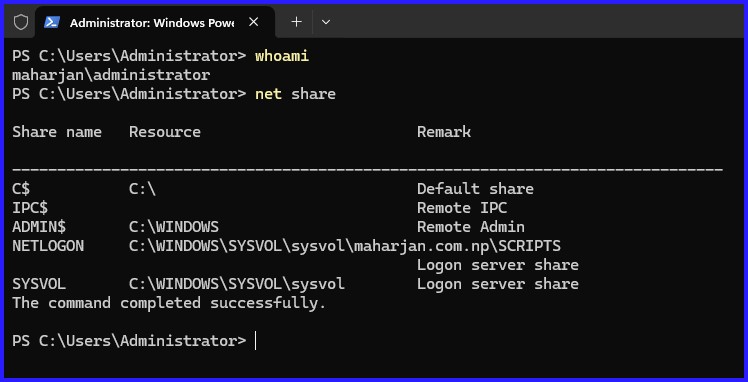
Task: Click the NETLOGON SCRIPTS resource path
Action: point(345,246)
